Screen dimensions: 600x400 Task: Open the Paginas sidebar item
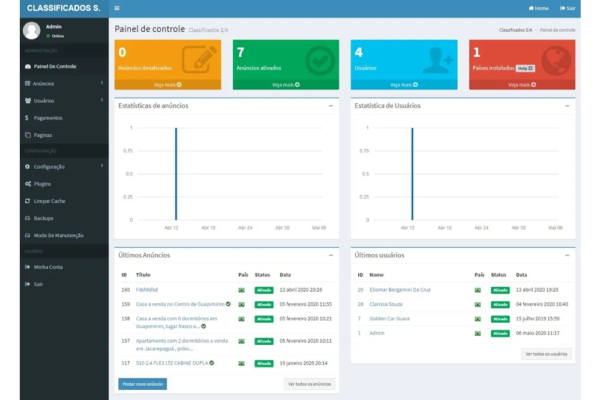coord(42,135)
